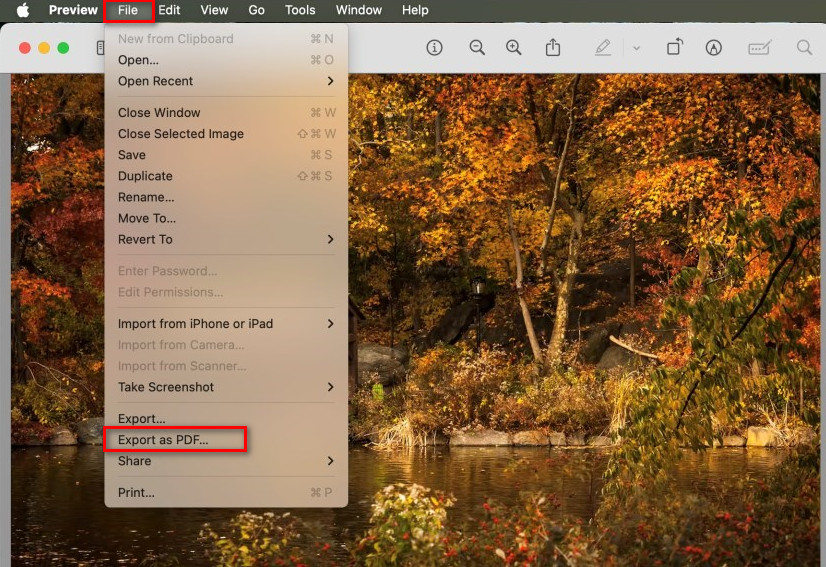Expand the Revert To submenu
Image resolution: width=826 pixels, height=567 pixels.
tap(227, 239)
